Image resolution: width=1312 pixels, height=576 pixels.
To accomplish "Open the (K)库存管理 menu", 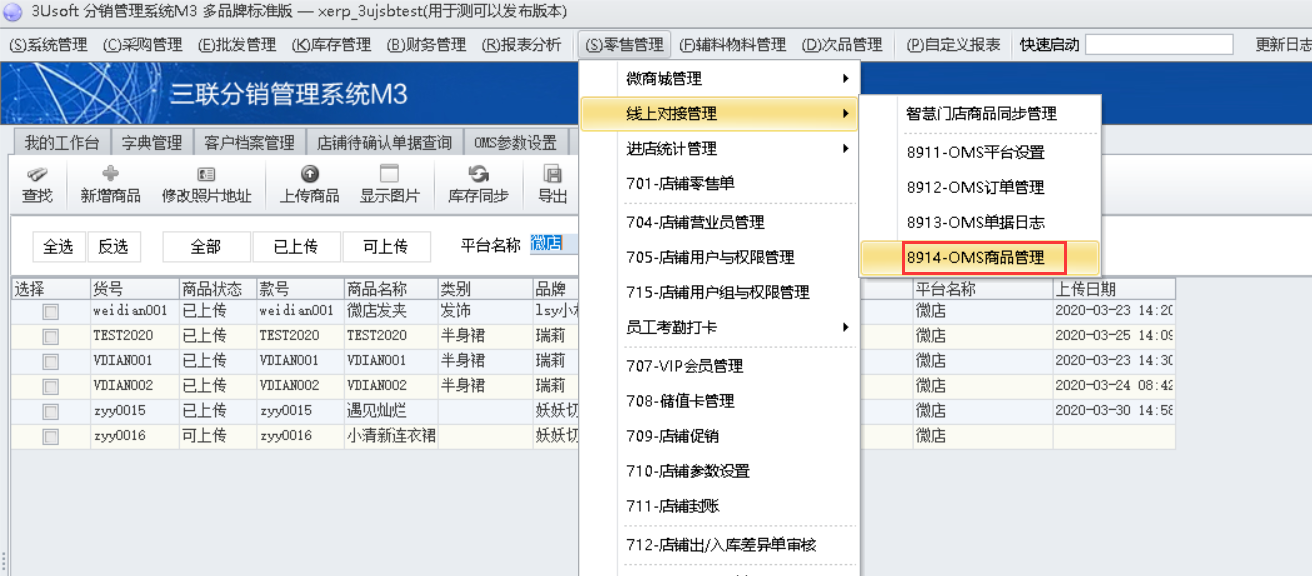I will (331, 45).
